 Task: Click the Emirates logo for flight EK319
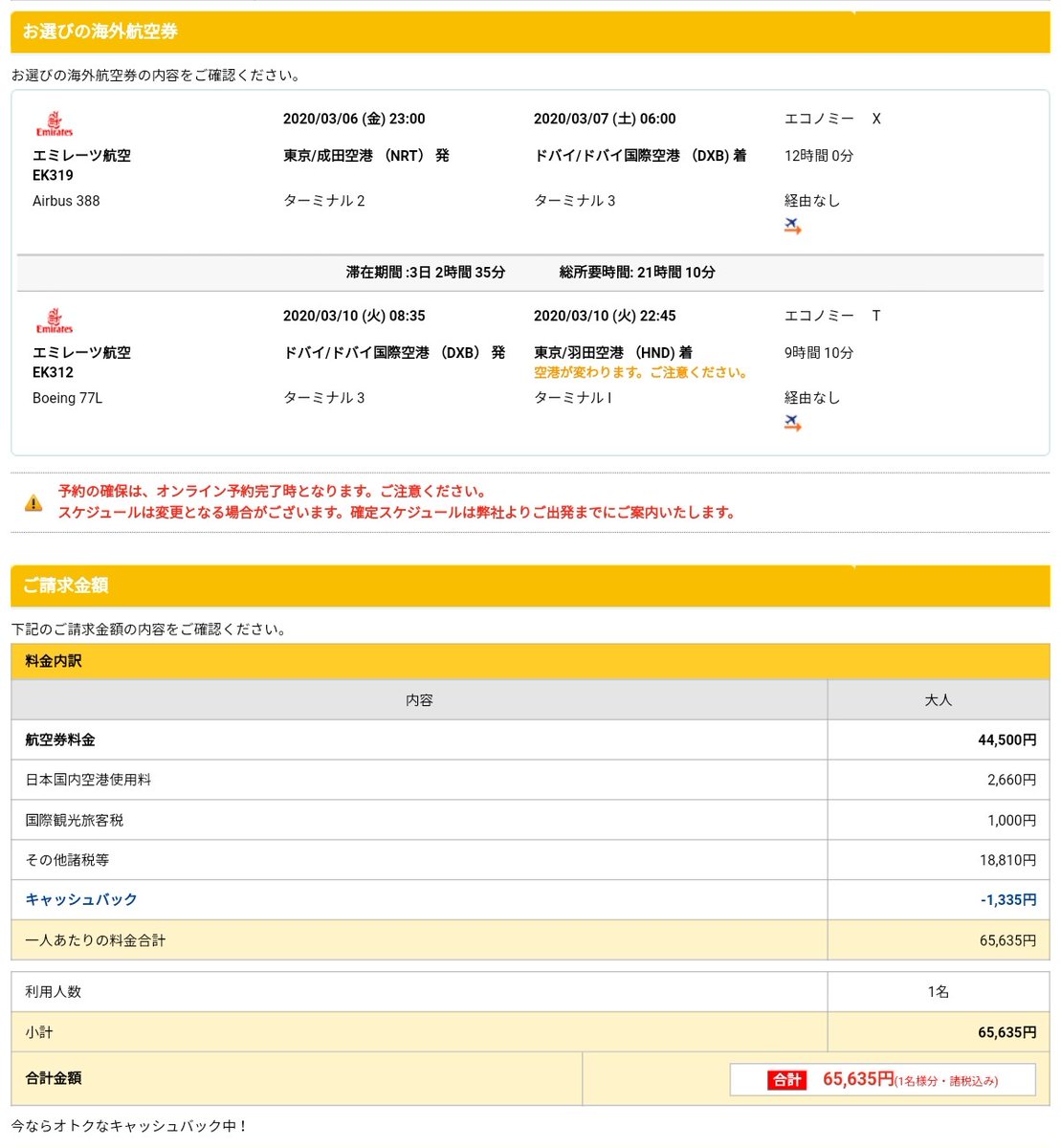pyautogui.click(x=55, y=123)
